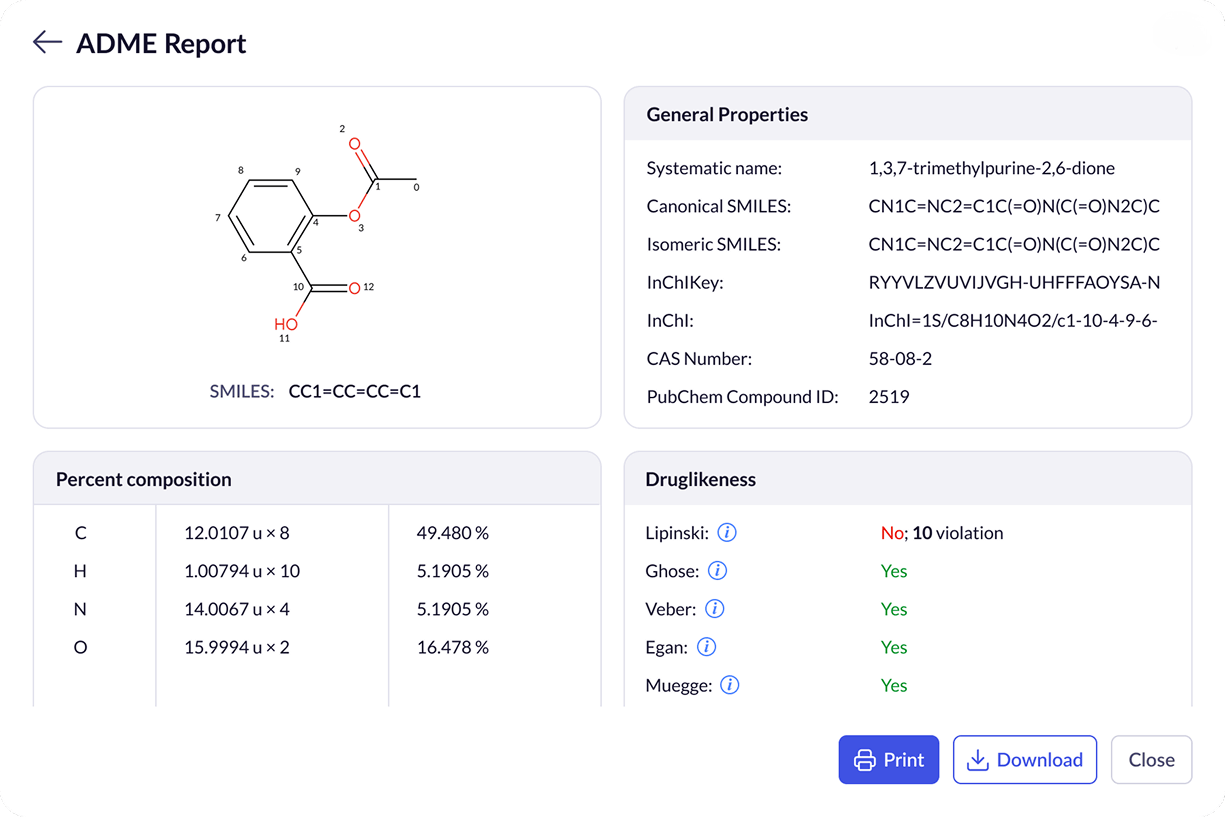
Task: Close the ADME Report dialog
Action: 1151,760
